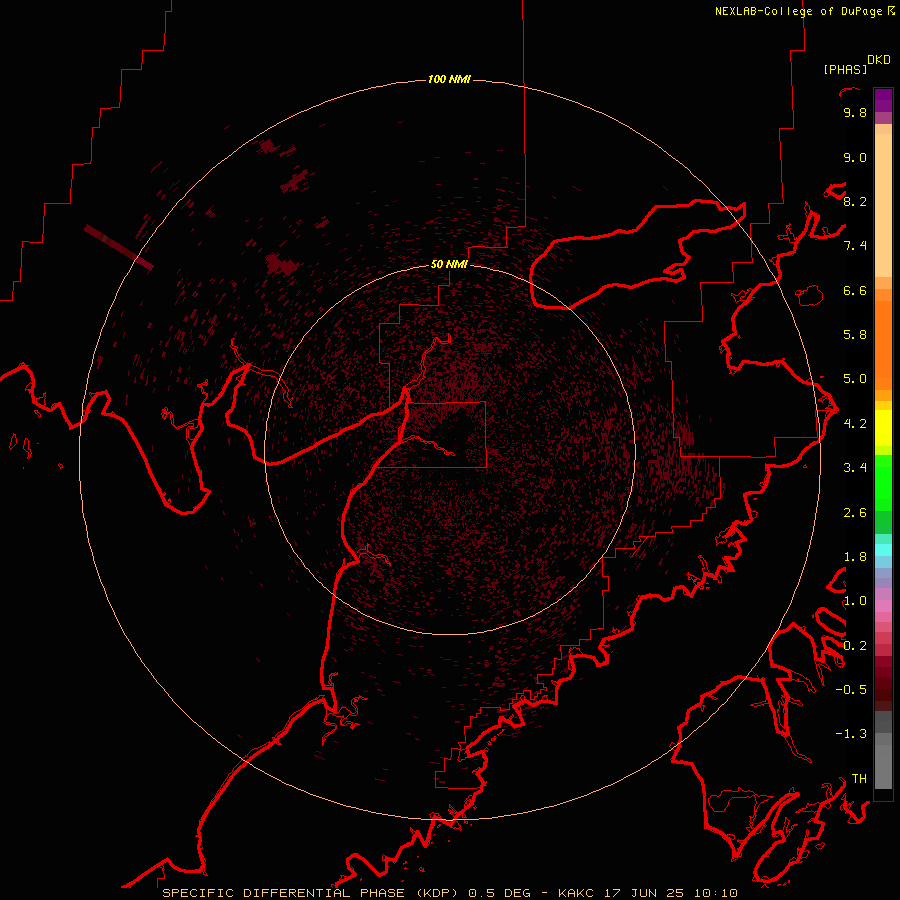Click the [PHAS] legend header
The width and height of the screenshot is (900, 900).
click(x=845, y=69)
